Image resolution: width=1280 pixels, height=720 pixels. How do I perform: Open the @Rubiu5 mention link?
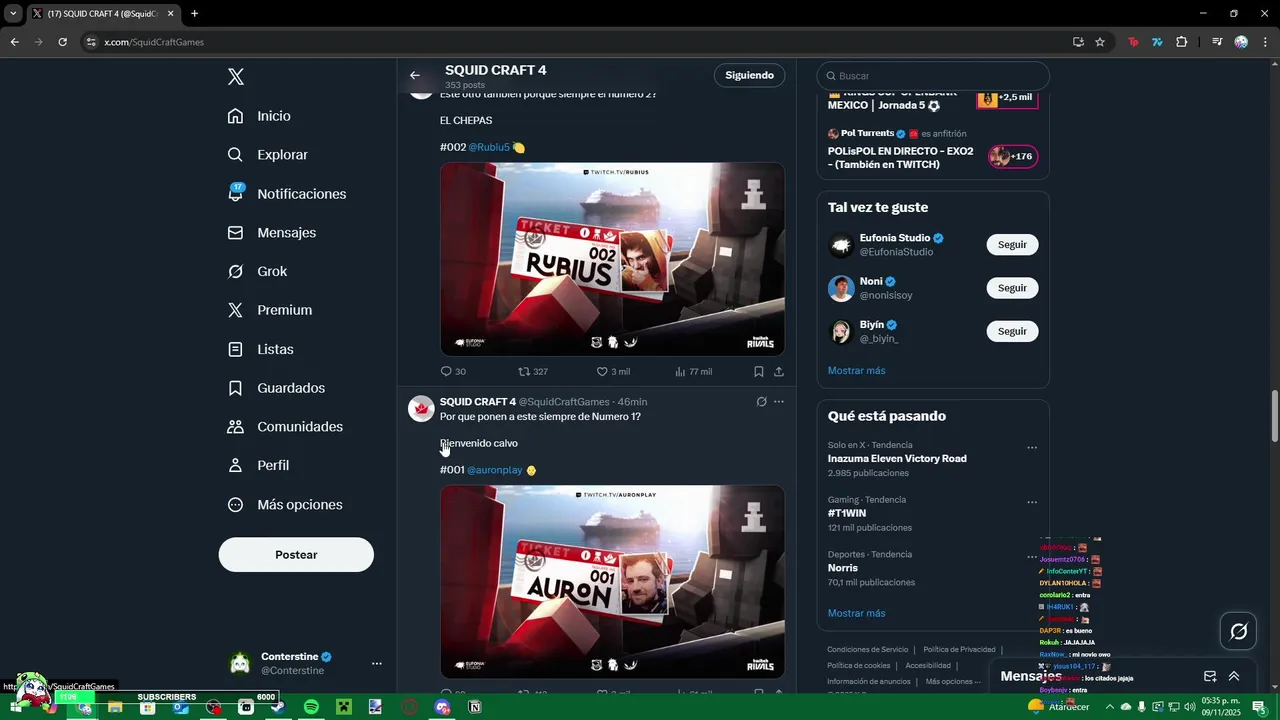[489, 147]
